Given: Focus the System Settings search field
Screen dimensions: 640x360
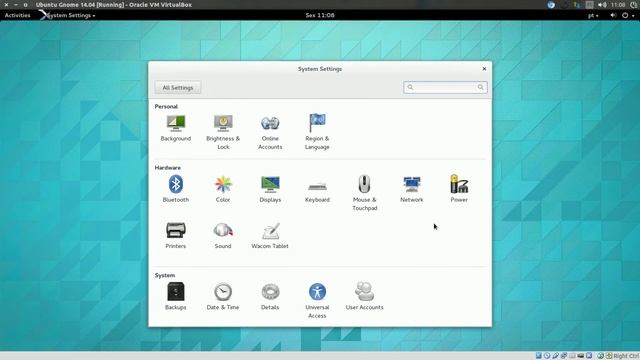Looking at the screenshot, I should tap(445, 87).
